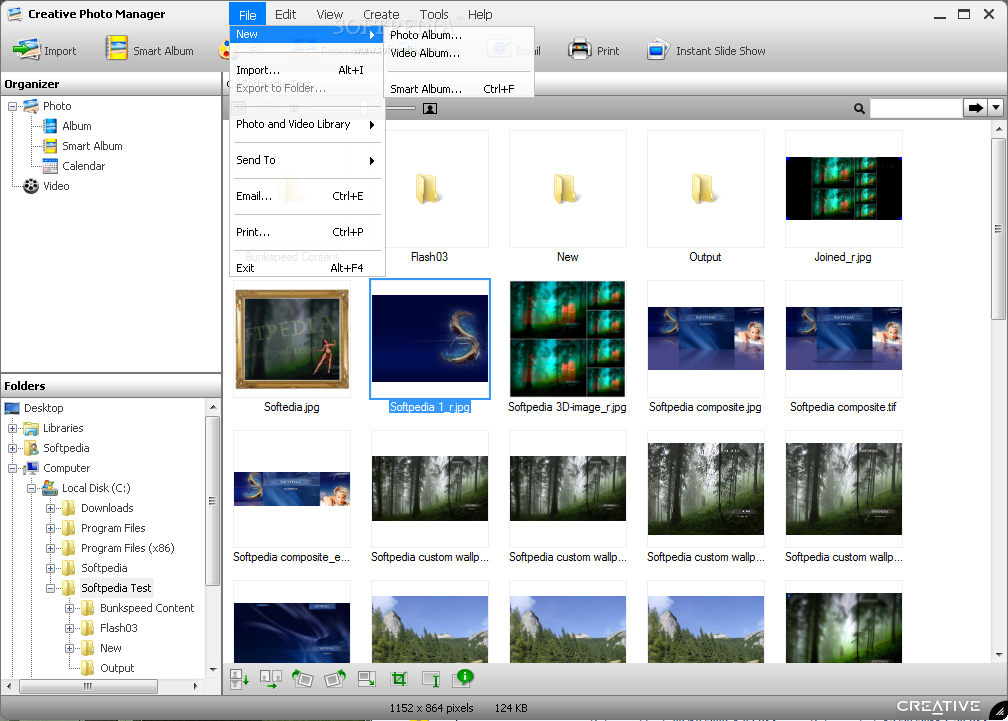The width and height of the screenshot is (1008, 721).
Task: Click the rename photo text-cursor icon
Action: 431,679
